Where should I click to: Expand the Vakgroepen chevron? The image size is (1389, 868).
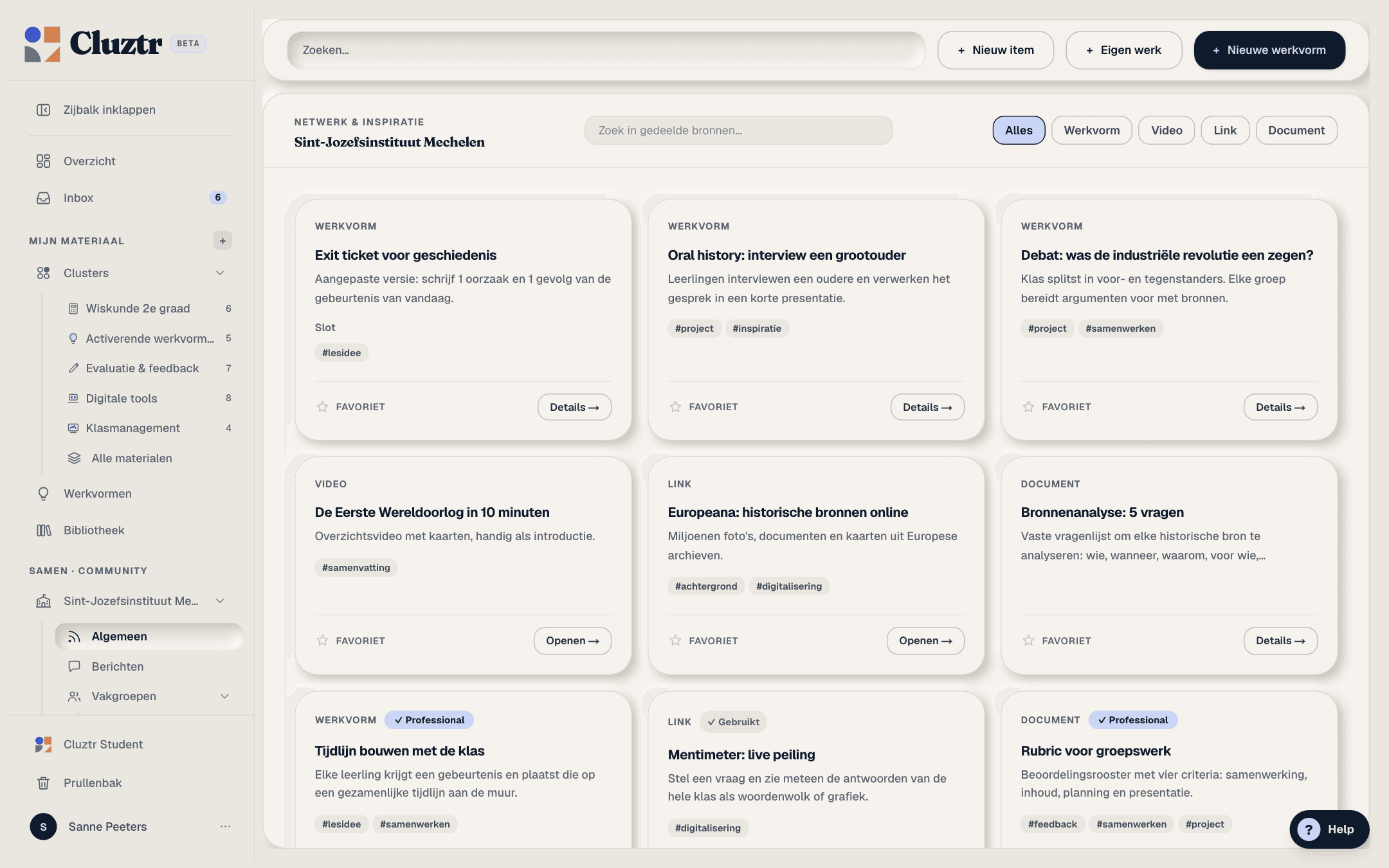224,696
